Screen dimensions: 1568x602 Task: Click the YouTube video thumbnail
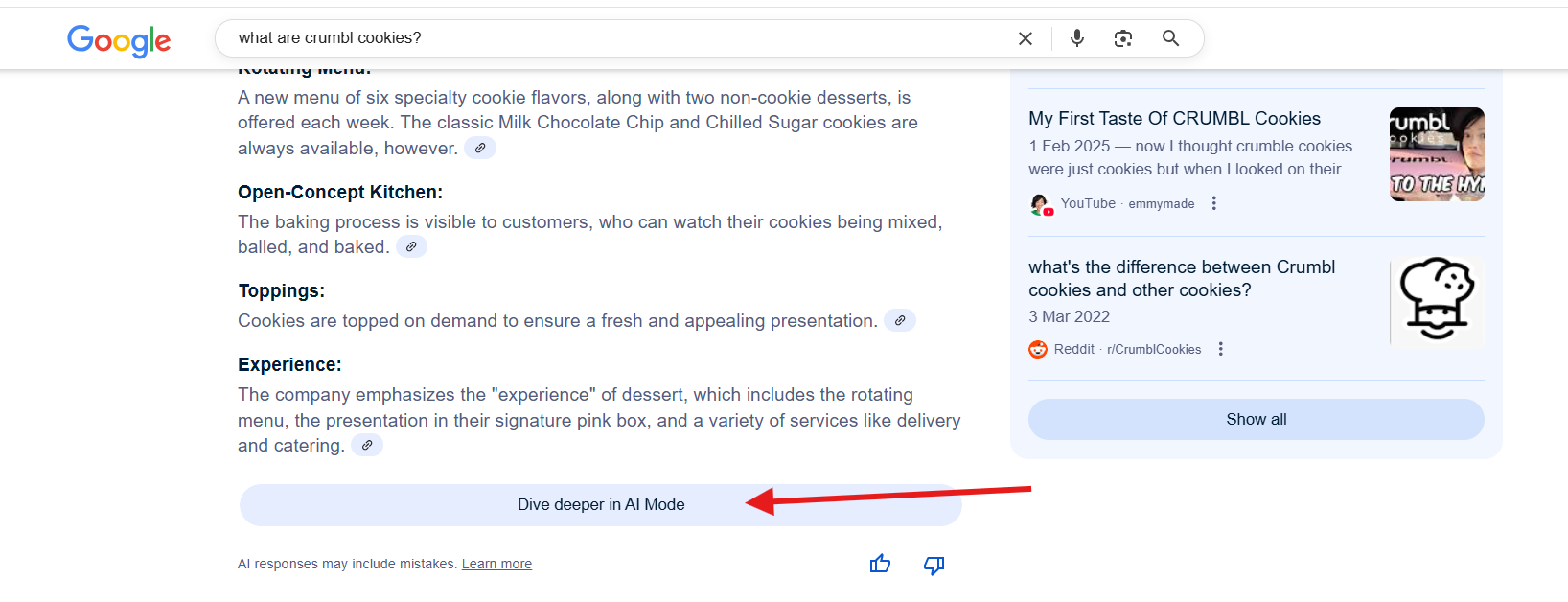1436,154
